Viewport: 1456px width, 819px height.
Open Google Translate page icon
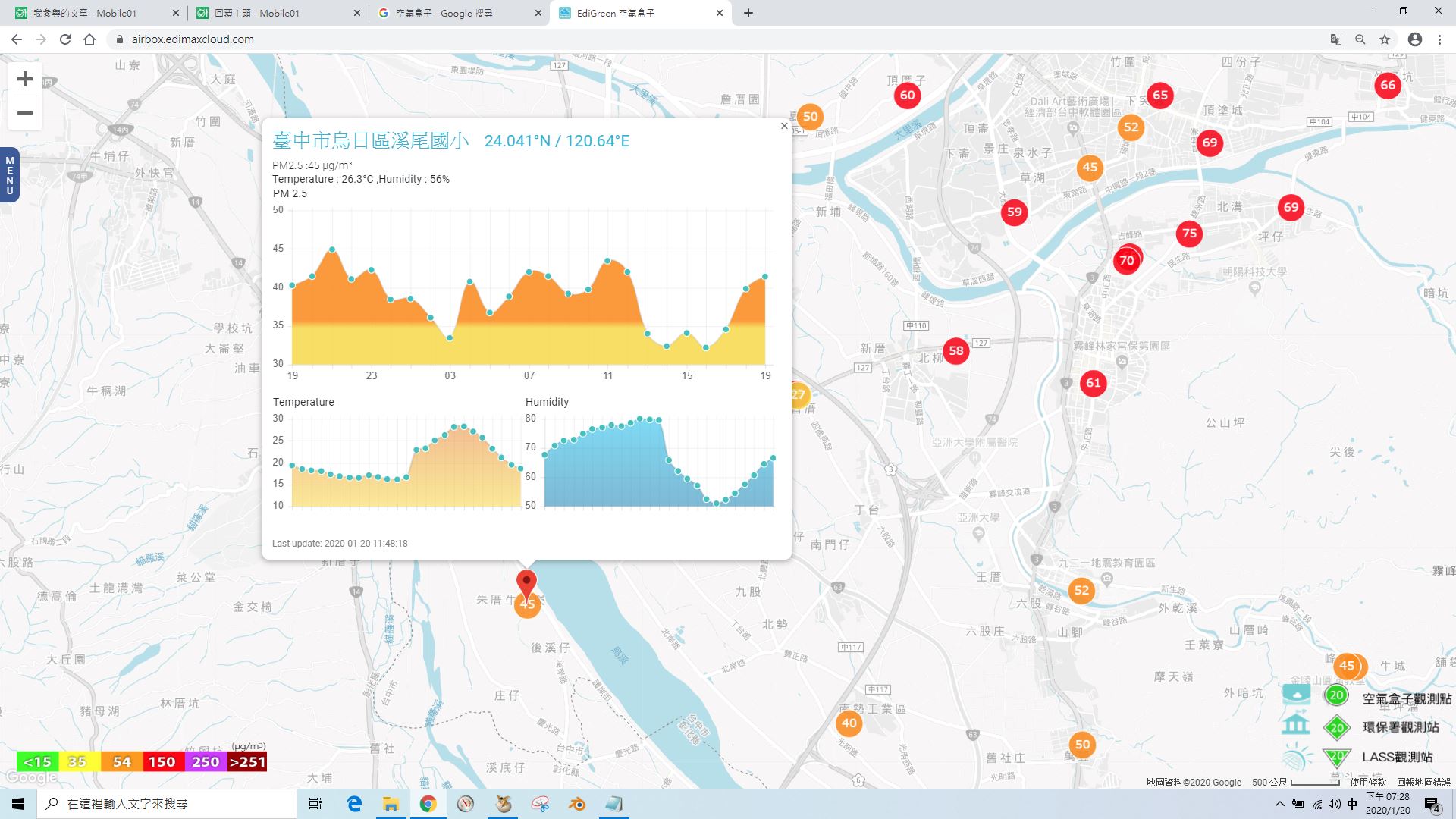coord(1336,39)
